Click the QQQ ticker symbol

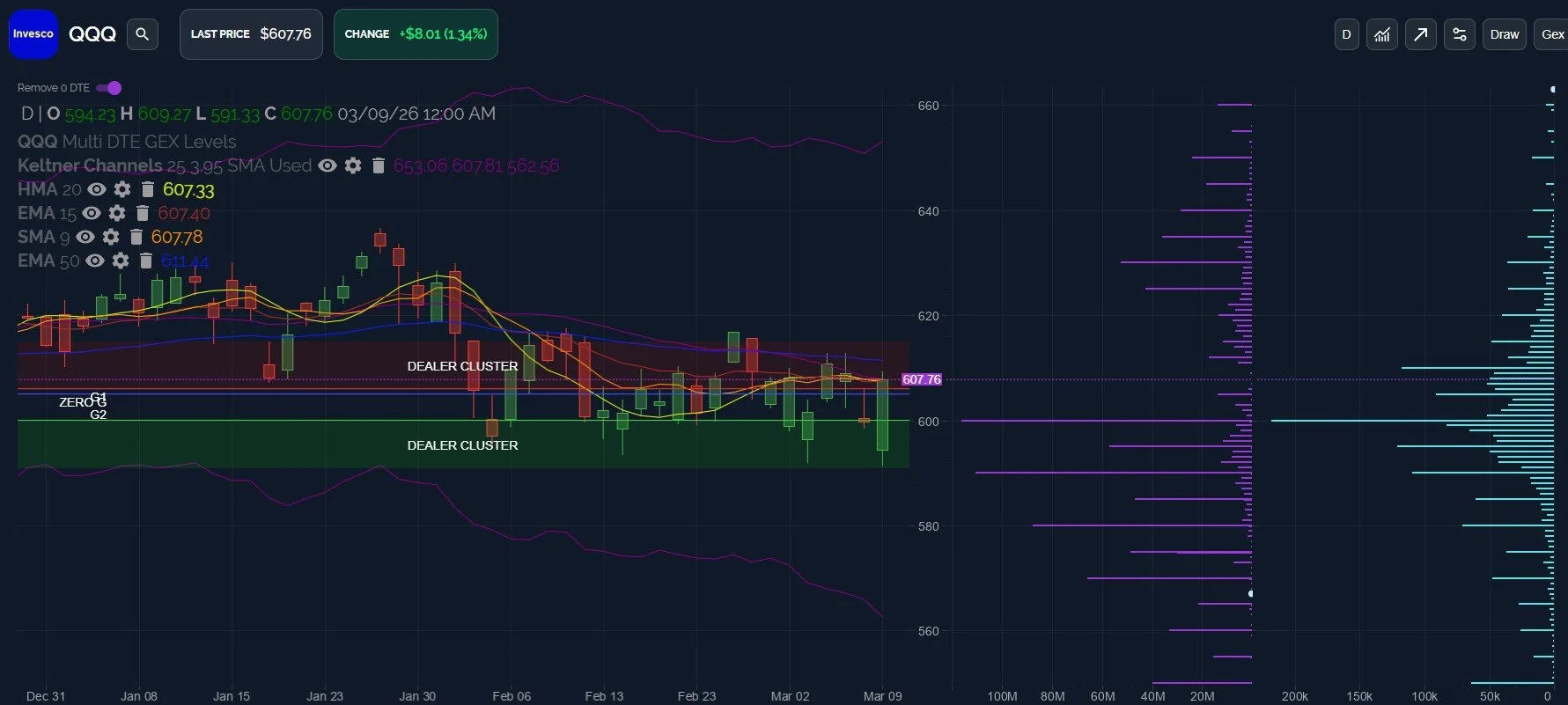92,34
